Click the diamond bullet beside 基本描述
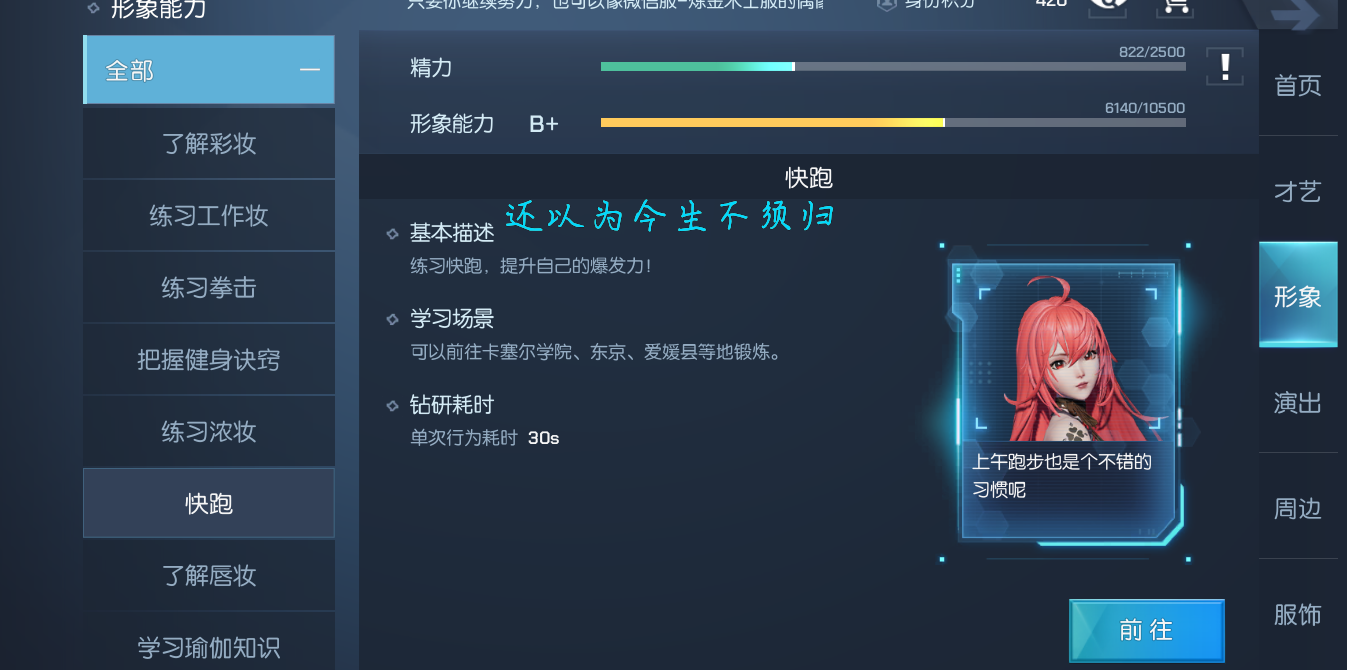This screenshot has height=670, width=1347. pos(393,234)
